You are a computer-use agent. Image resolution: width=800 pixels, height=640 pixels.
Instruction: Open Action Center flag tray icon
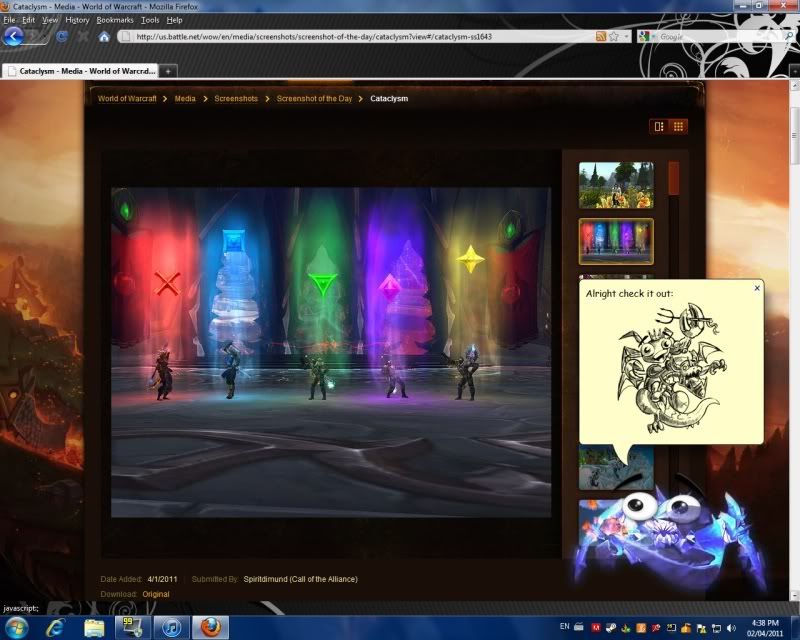tap(702, 628)
